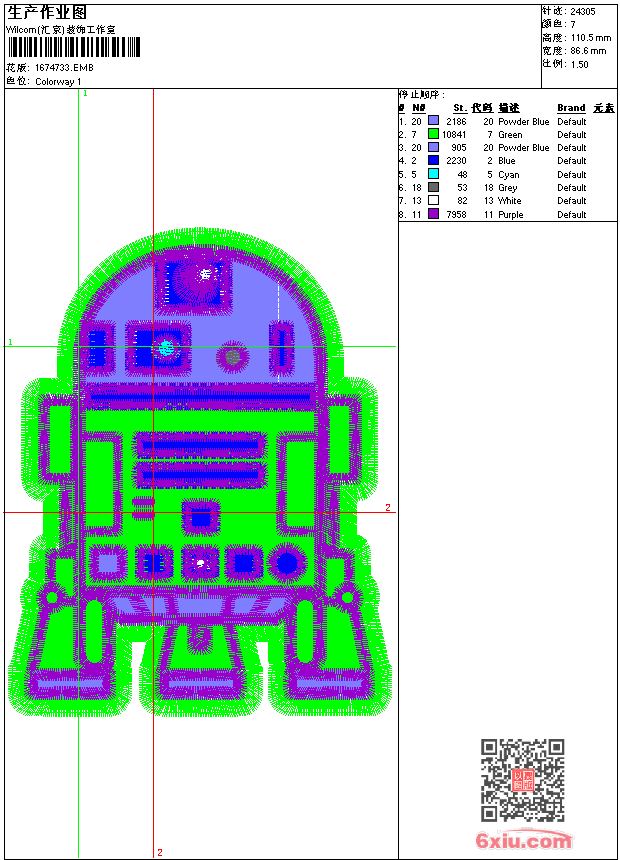Pick the Purple color swatch
Image resolution: width=620 pixels, height=860 pixels.
pyautogui.click(x=433, y=214)
